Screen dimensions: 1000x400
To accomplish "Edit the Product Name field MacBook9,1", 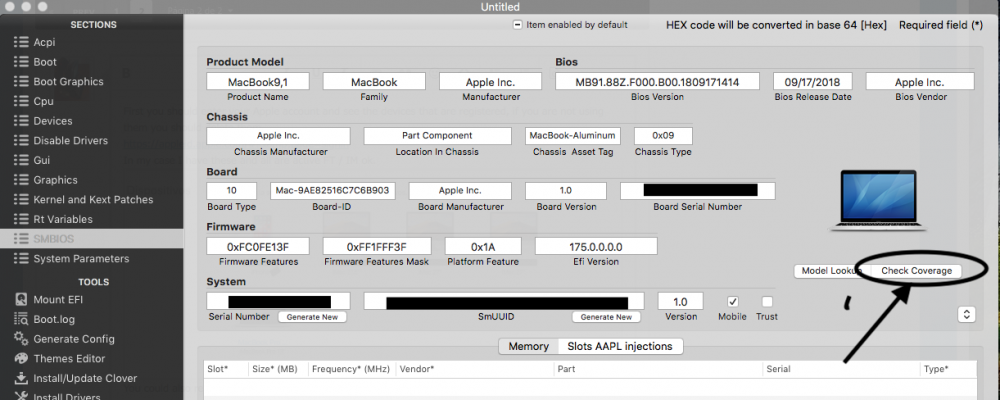I will (258, 82).
